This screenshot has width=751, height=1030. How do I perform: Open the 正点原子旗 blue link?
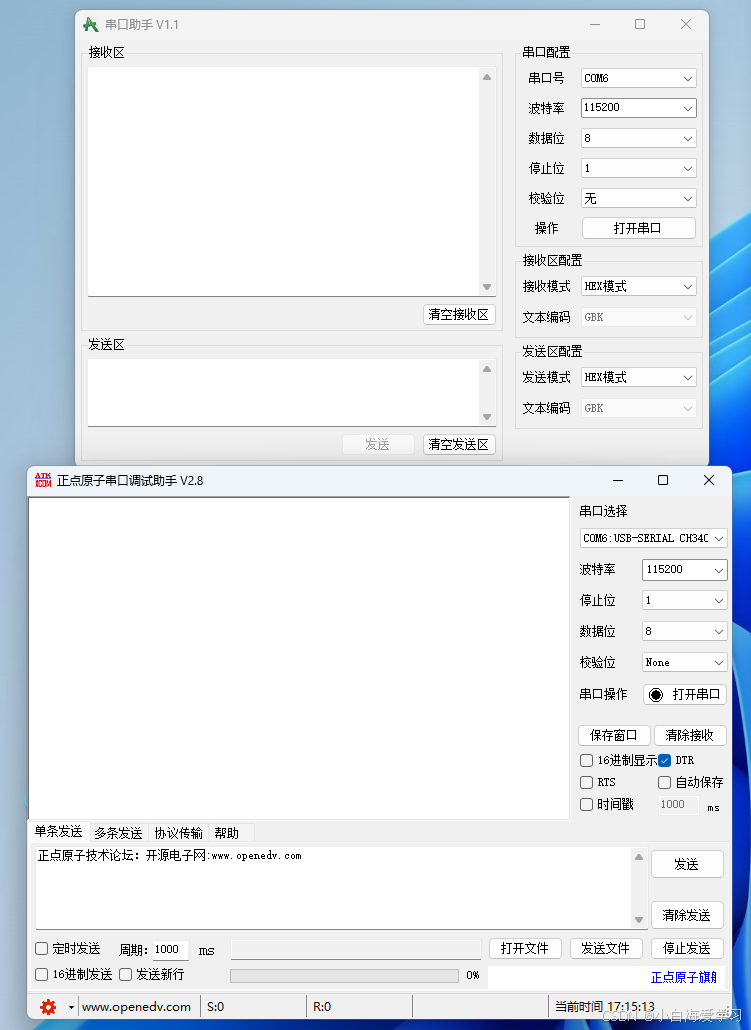coord(683,977)
